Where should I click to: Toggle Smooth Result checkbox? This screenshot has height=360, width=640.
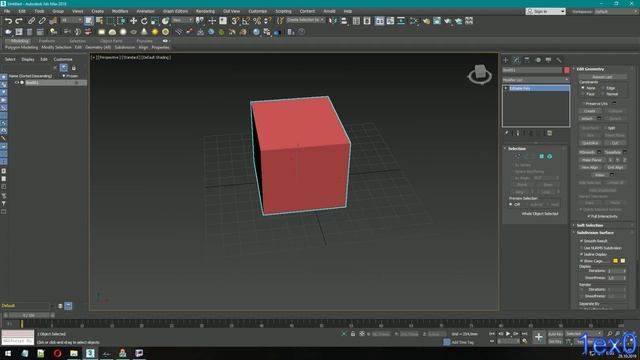(582, 241)
